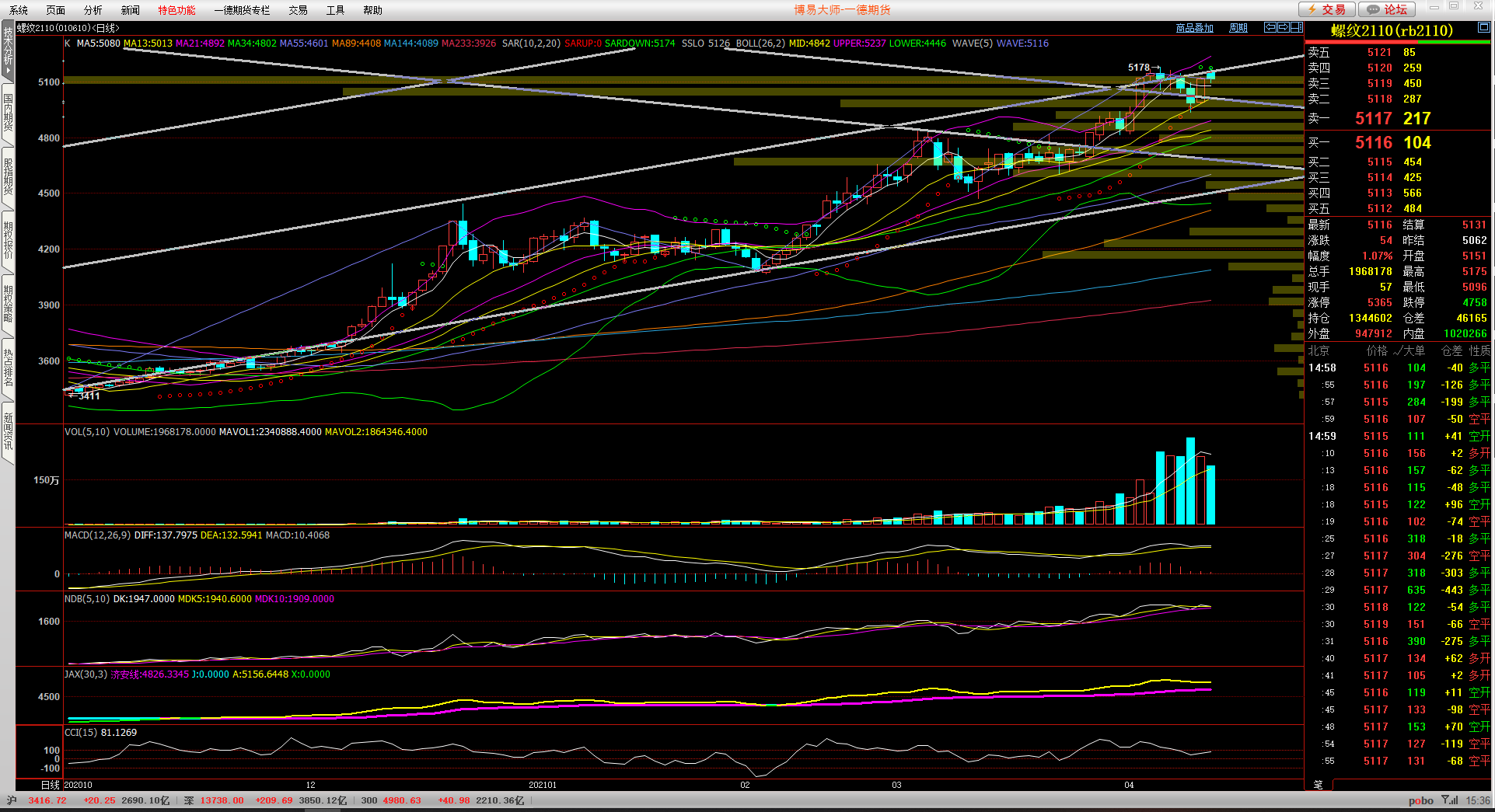Select the 笔 tick tab at bottom
Viewport: 1495px width, 812px height.
(1318, 785)
